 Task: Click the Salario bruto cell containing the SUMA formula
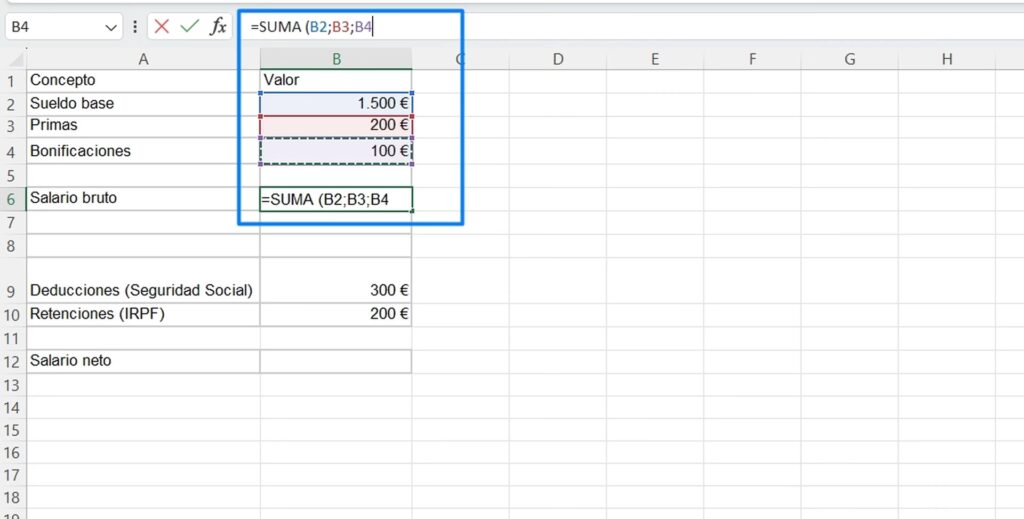336,200
